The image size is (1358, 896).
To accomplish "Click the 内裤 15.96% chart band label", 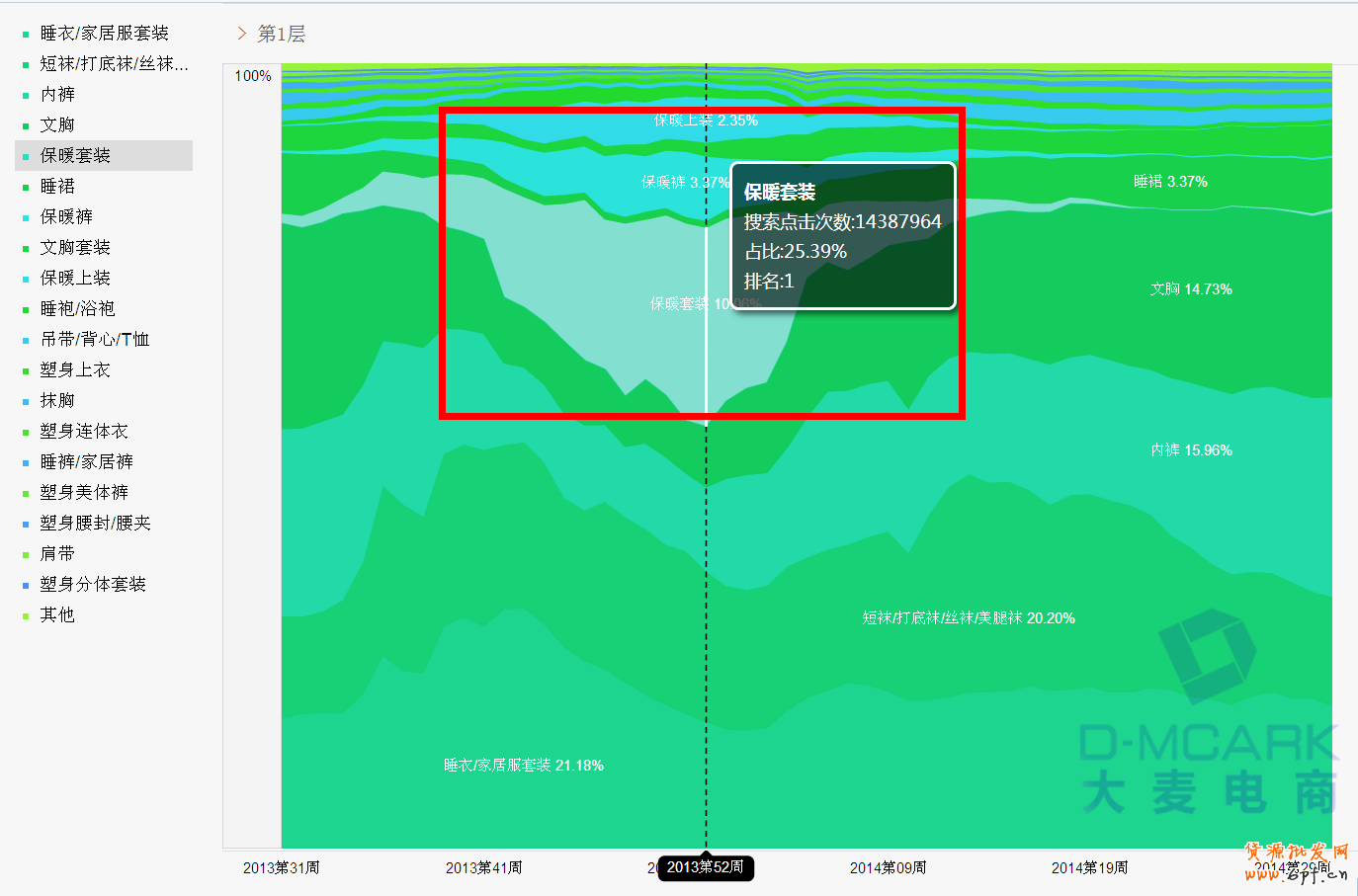I will pos(1191,450).
